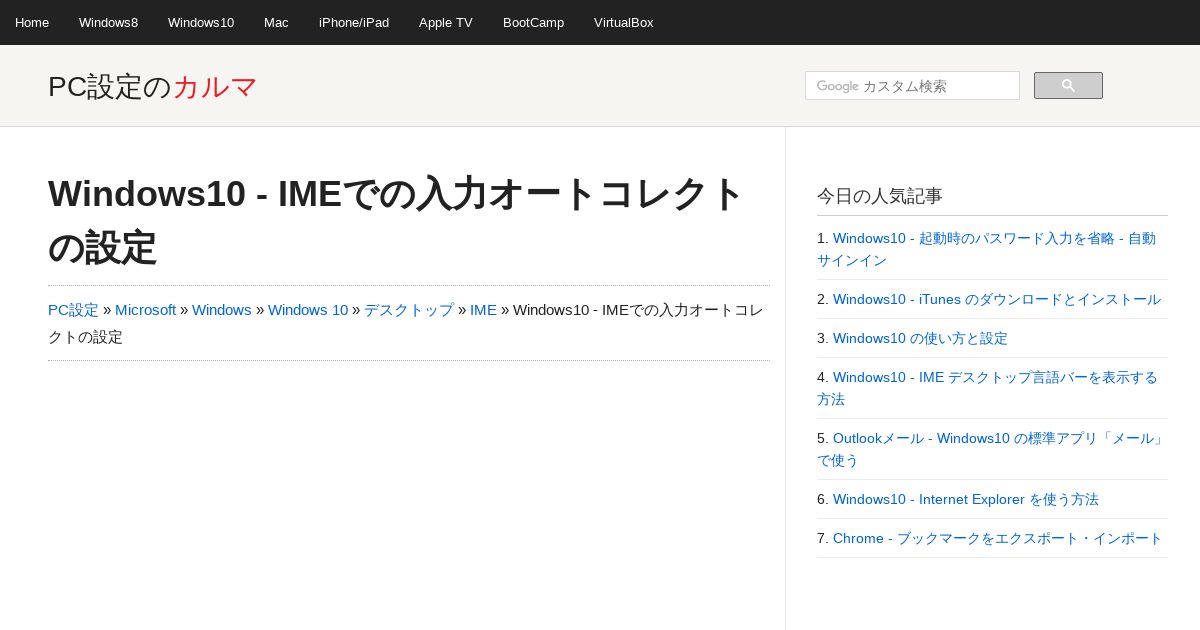Viewport: 1200px width, 630px height.
Task: Open the Outlookメール article link
Action: [x=991, y=449]
